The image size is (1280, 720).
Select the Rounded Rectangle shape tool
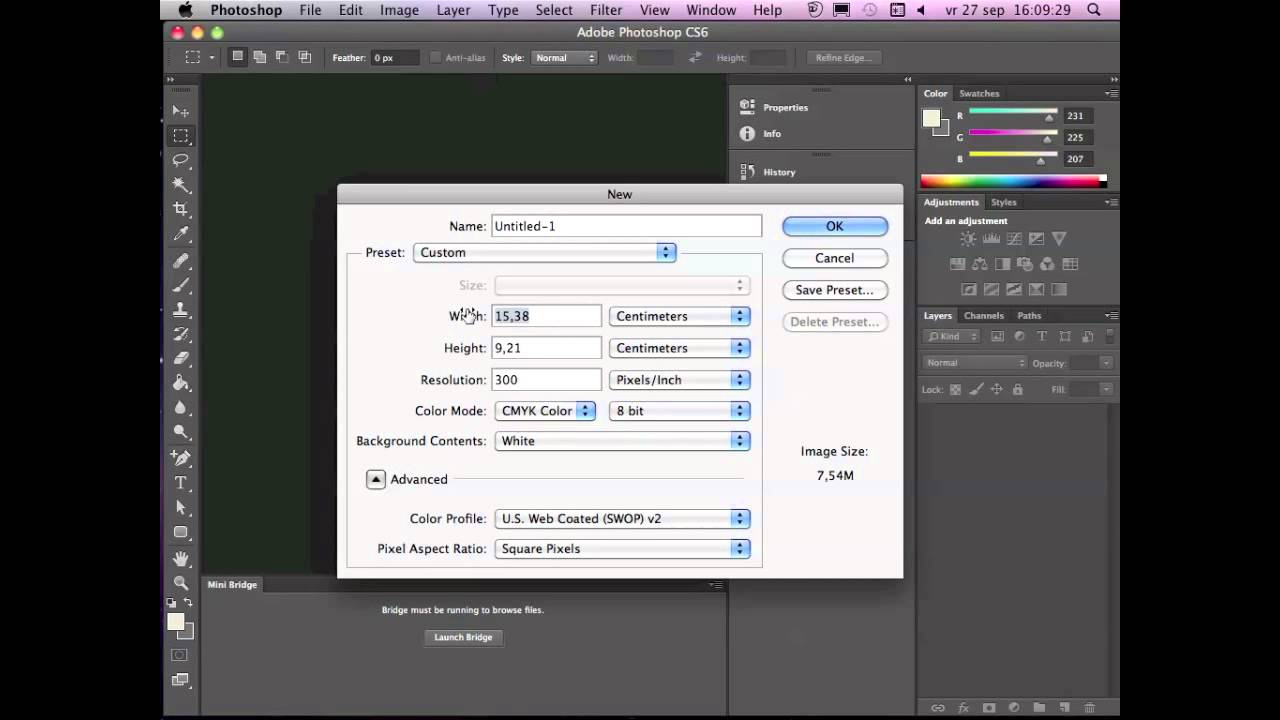181,532
